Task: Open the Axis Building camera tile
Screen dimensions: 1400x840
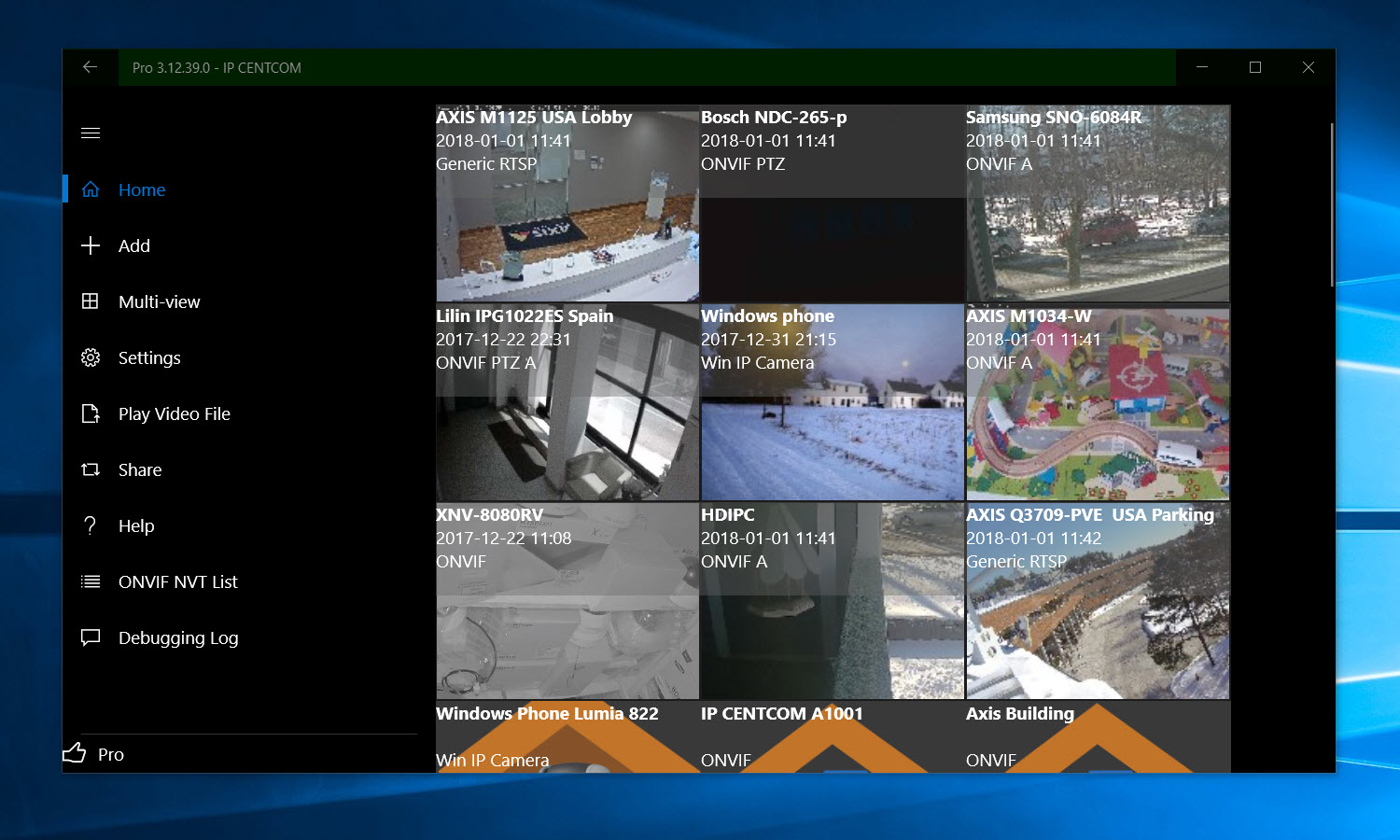Action: (x=1098, y=736)
